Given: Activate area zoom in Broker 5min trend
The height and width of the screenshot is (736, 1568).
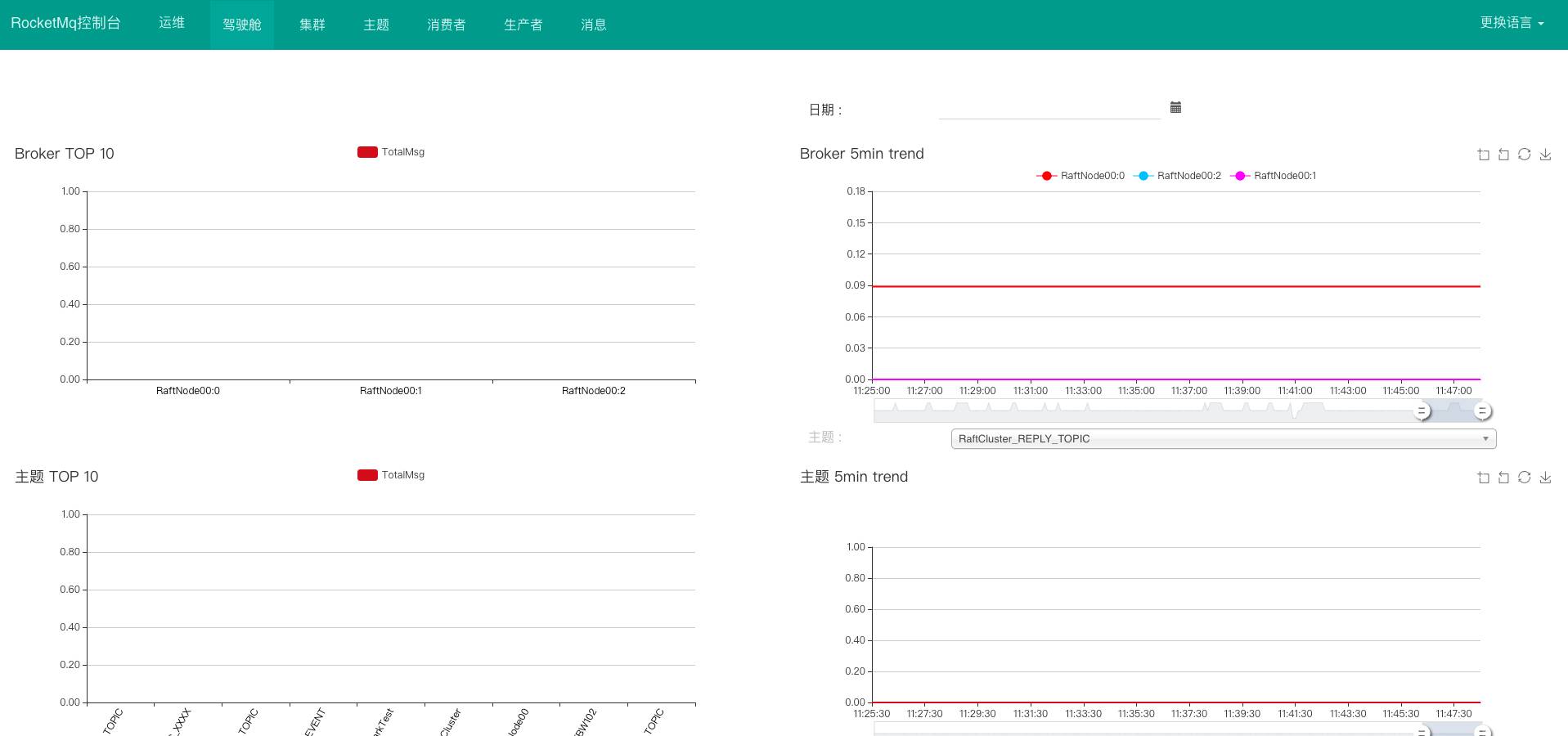Looking at the screenshot, I should pos(1483,155).
